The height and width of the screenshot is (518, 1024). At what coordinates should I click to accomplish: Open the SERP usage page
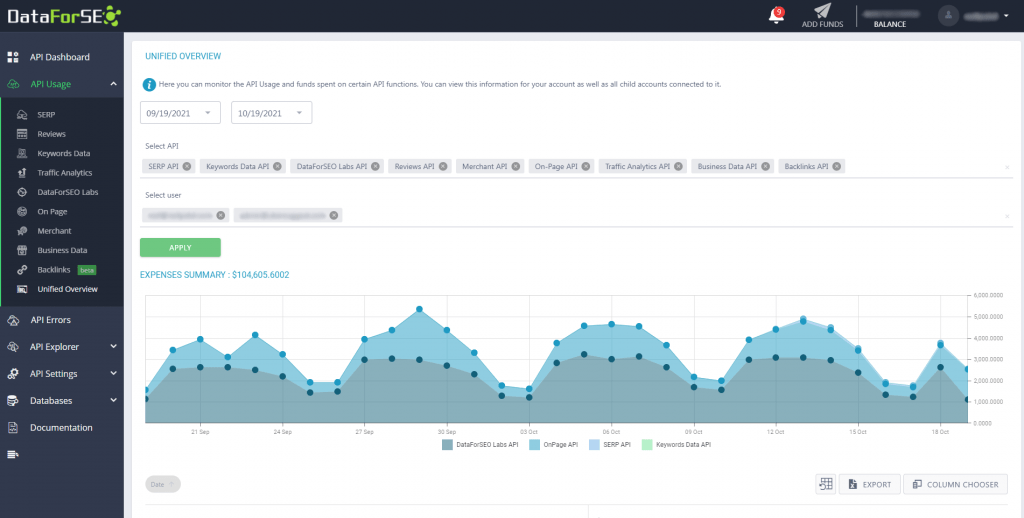tap(46, 114)
